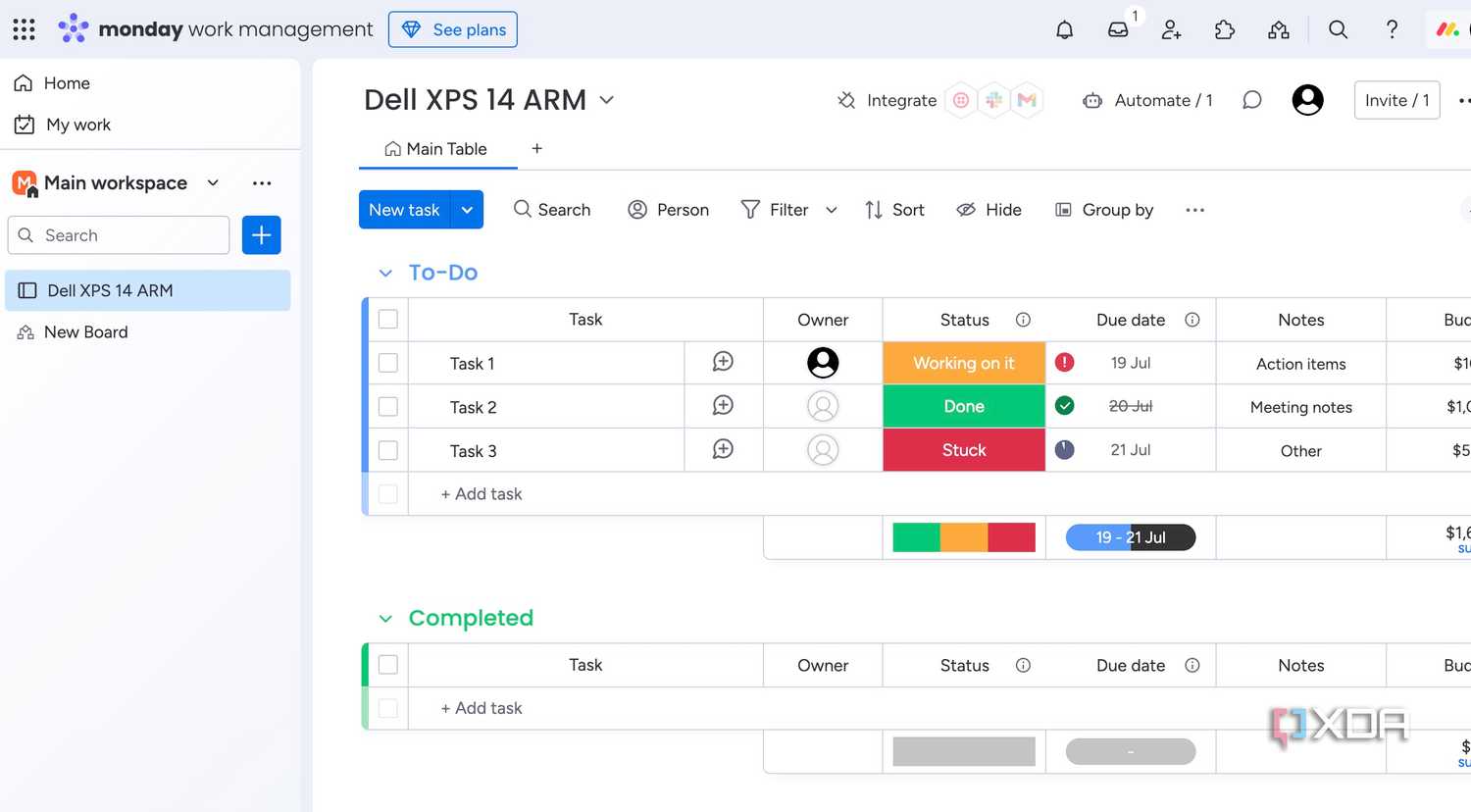Add an update to Task 3
Image resolution: width=1471 pixels, height=812 pixels.
coord(723,449)
